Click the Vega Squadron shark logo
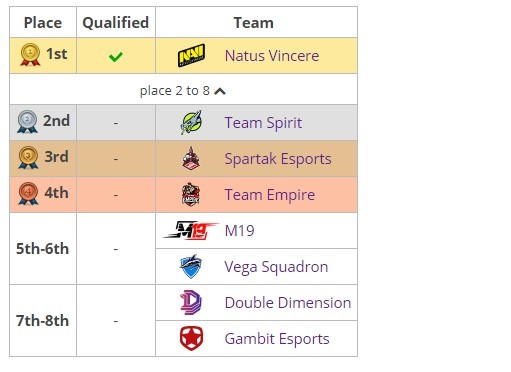 [191, 266]
